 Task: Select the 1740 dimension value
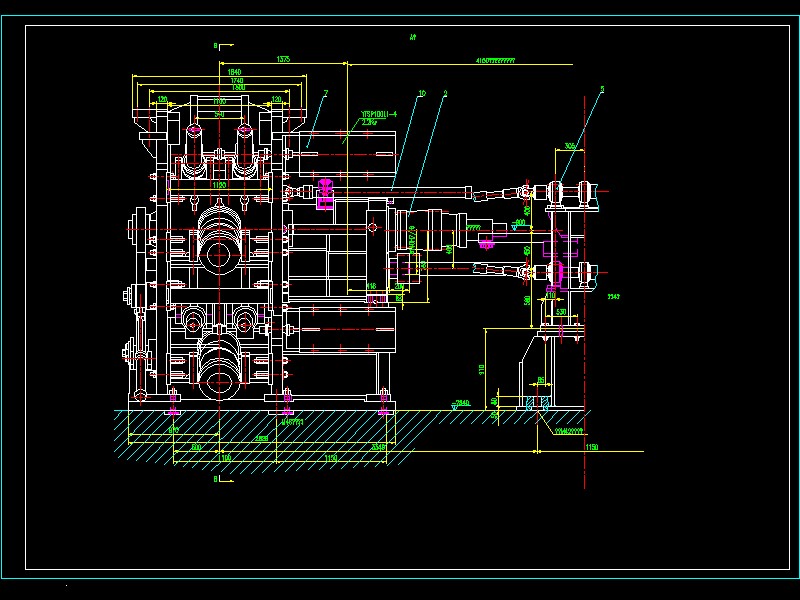click(237, 80)
